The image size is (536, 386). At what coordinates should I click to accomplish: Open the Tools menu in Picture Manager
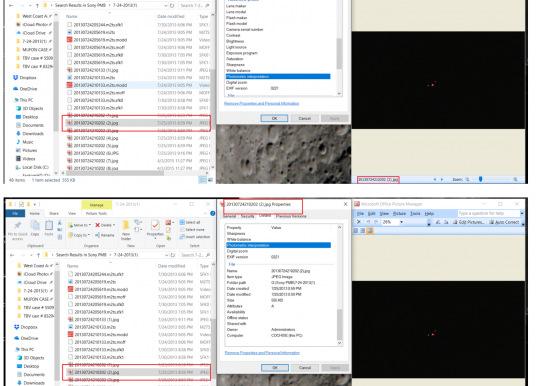[415, 213]
